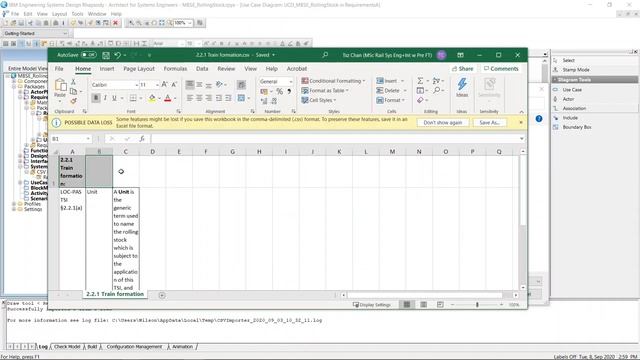Add a new sheet with plus icon

coord(162,295)
